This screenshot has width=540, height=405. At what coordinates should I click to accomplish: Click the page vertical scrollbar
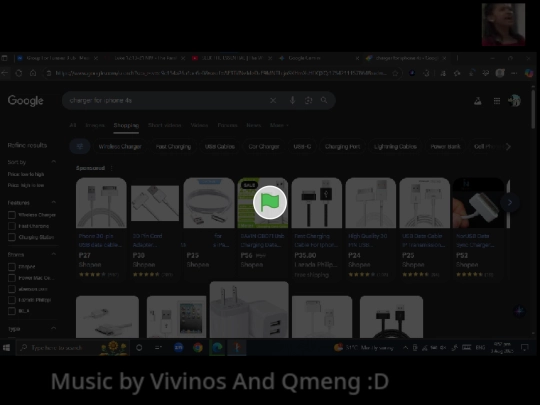(533, 109)
